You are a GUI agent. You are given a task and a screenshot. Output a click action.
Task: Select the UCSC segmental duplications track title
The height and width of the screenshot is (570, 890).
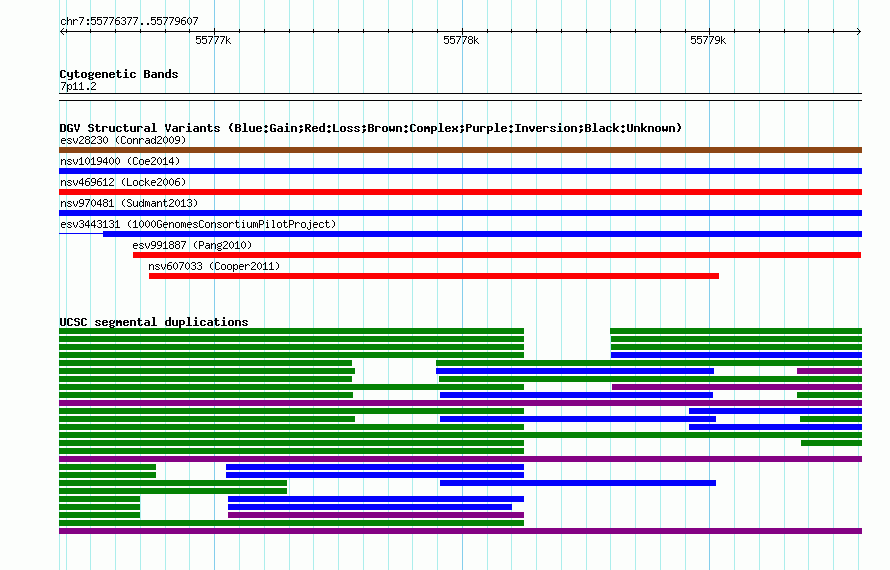coord(154,322)
